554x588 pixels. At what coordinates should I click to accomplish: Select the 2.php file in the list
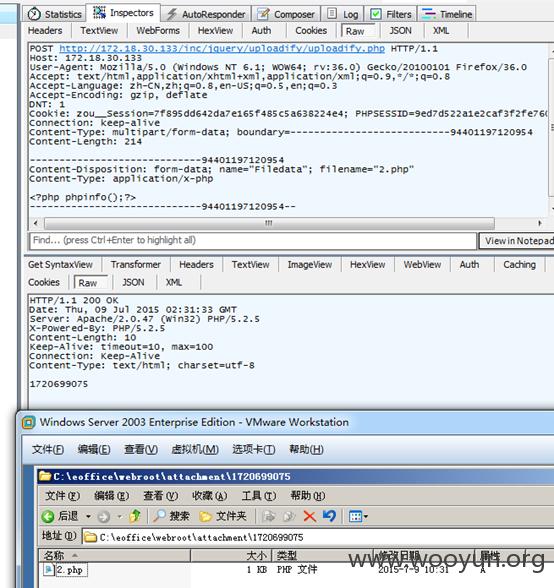(66, 570)
